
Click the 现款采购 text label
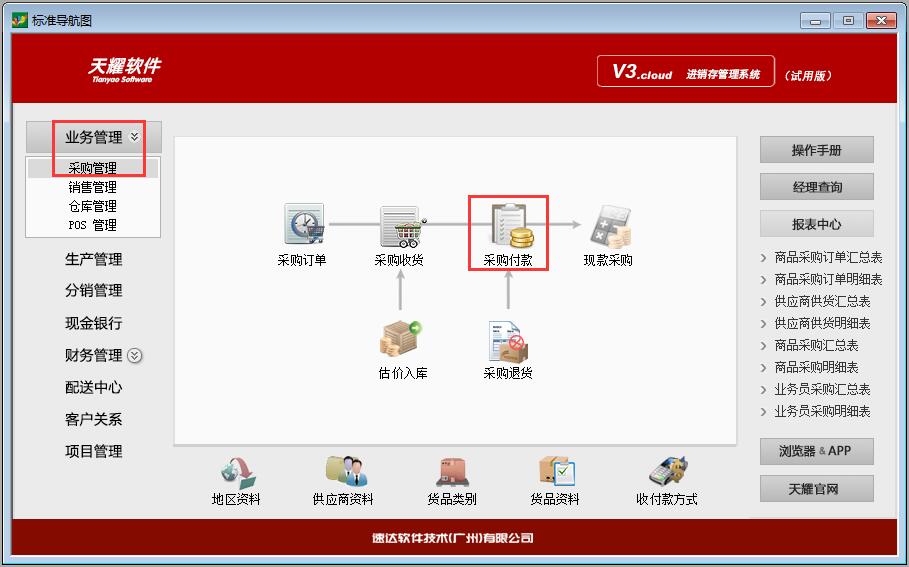608,260
